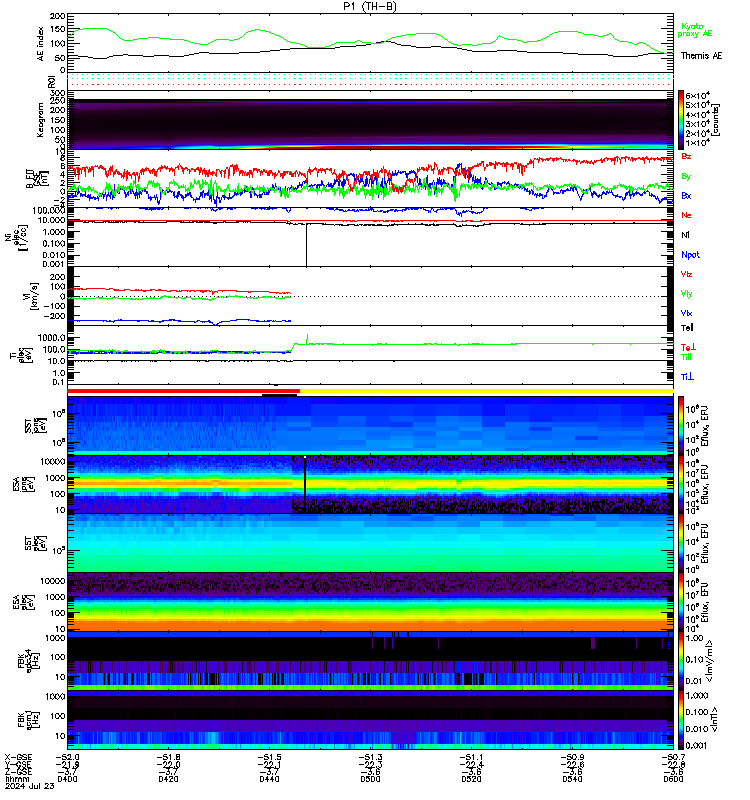Click the black vertical gap in ESA ion spectrogram
The width and height of the screenshot is (750, 800).
pyautogui.click(x=305, y=485)
